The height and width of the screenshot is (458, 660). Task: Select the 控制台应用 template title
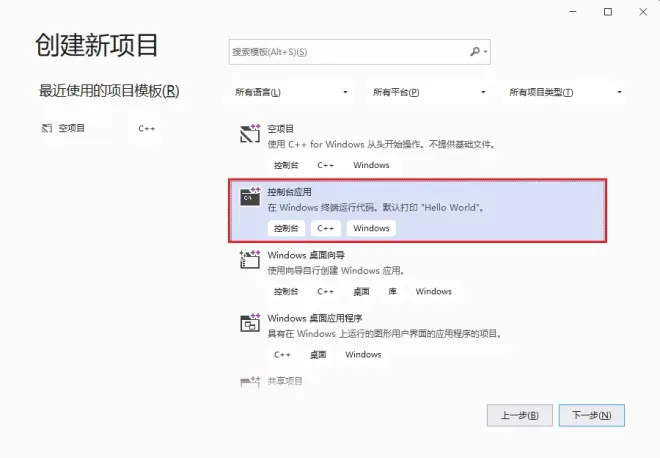[x=290, y=192]
